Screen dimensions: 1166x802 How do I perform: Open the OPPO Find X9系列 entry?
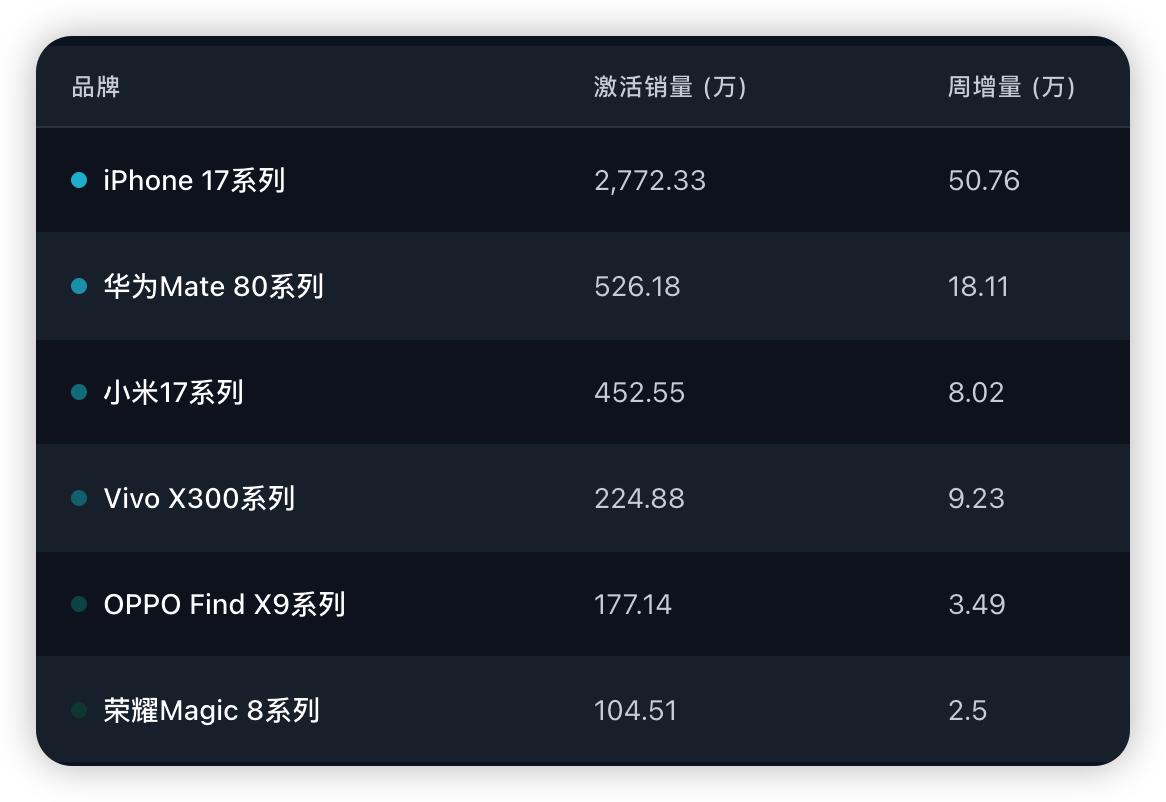coord(224,605)
